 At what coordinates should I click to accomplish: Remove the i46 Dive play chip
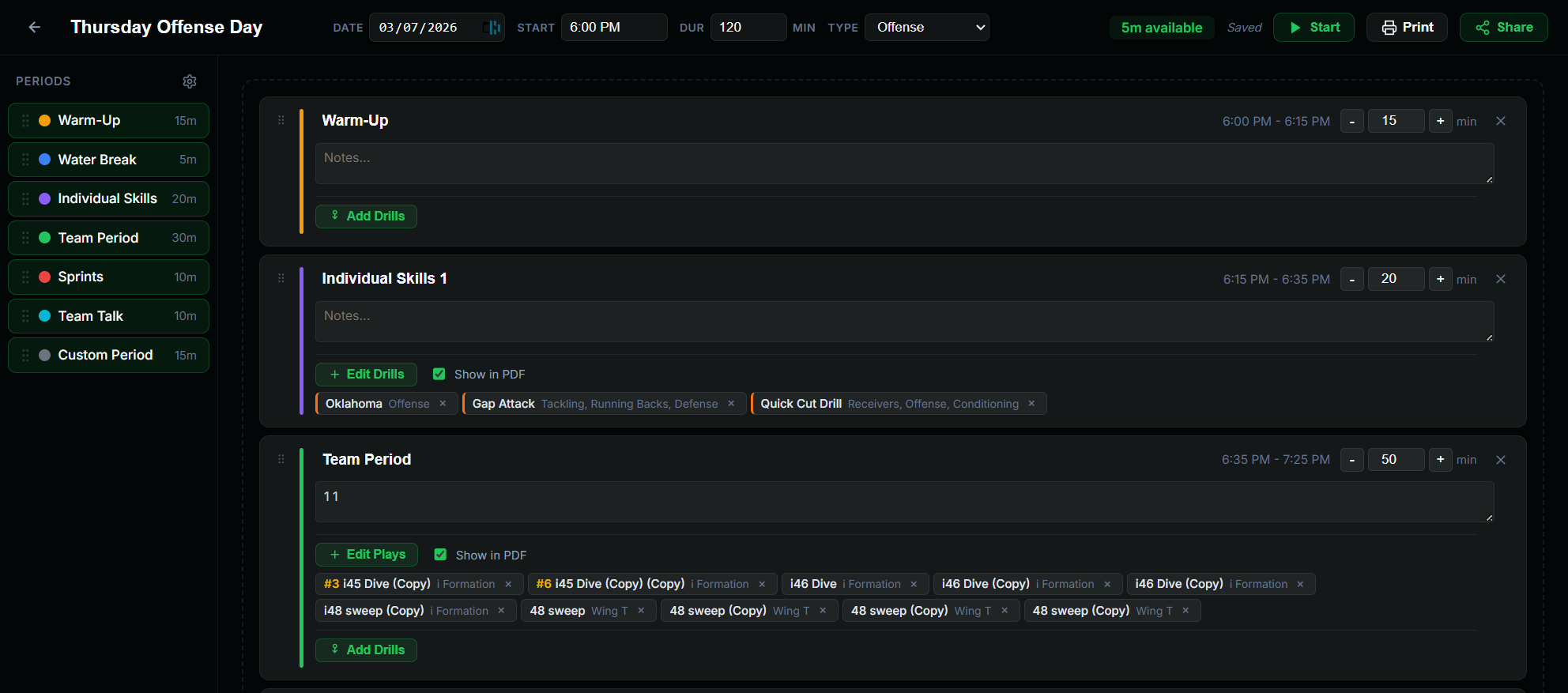click(x=914, y=584)
